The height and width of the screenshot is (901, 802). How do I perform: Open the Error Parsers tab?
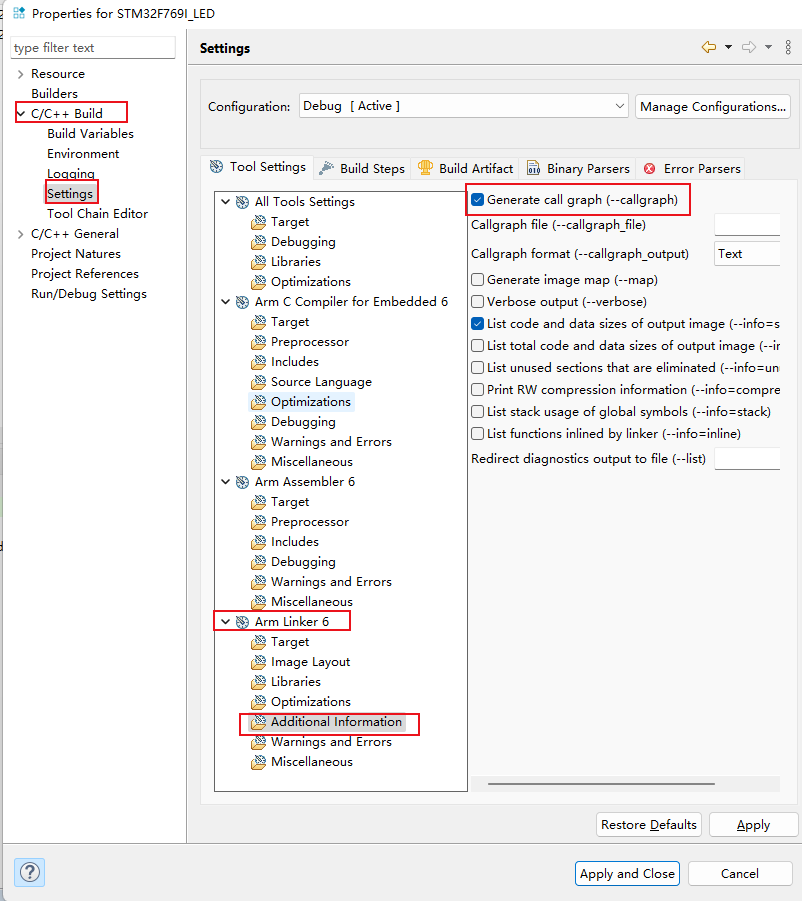(692, 168)
